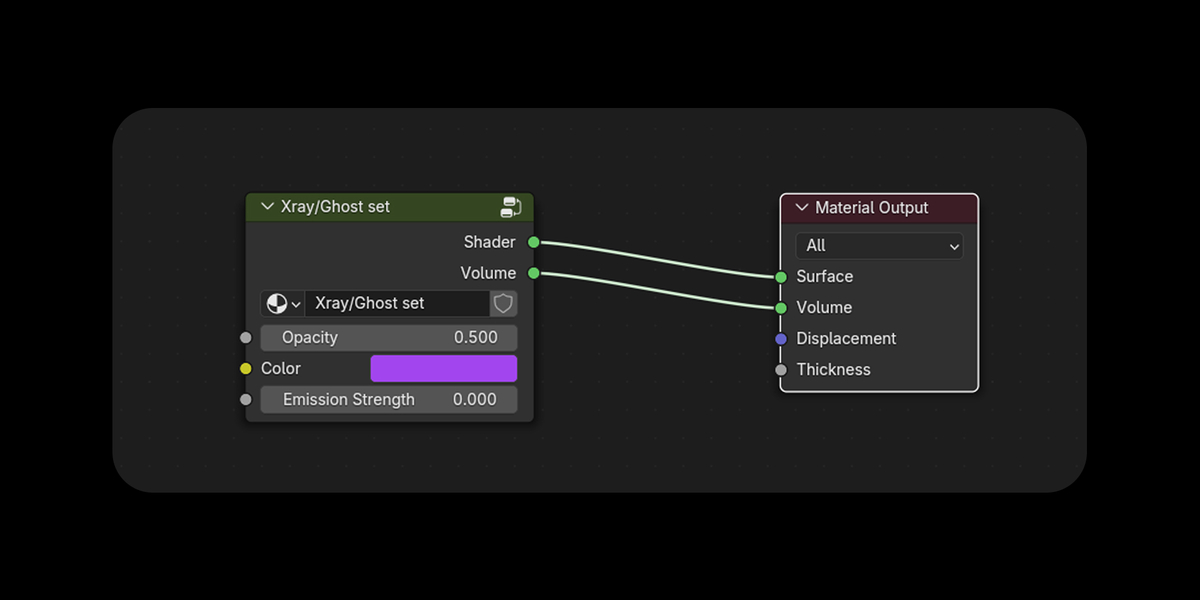Select the Material Output node header
This screenshot has height=600, width=1200.
point(879,208)
